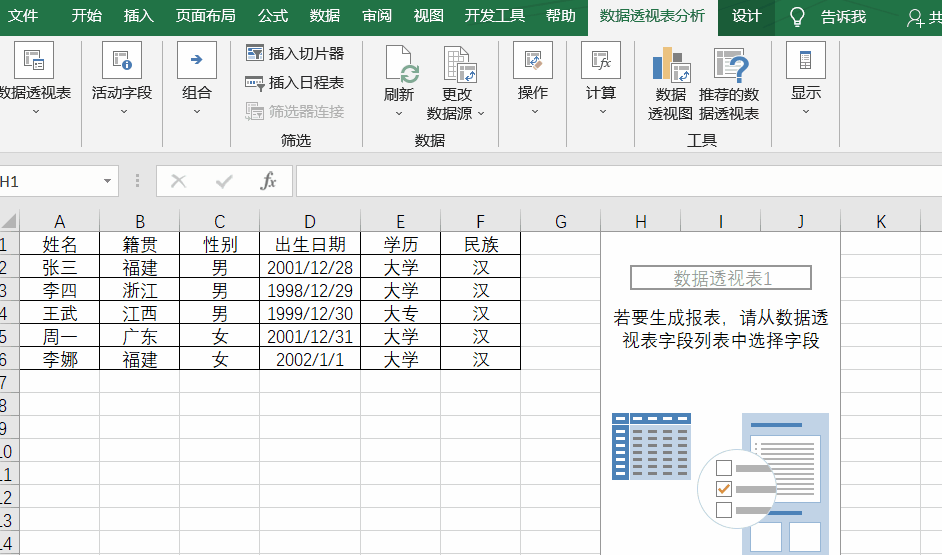Expand the 活动字段 dropdown chevron
The image size is (942, 555).
[124, 112]
